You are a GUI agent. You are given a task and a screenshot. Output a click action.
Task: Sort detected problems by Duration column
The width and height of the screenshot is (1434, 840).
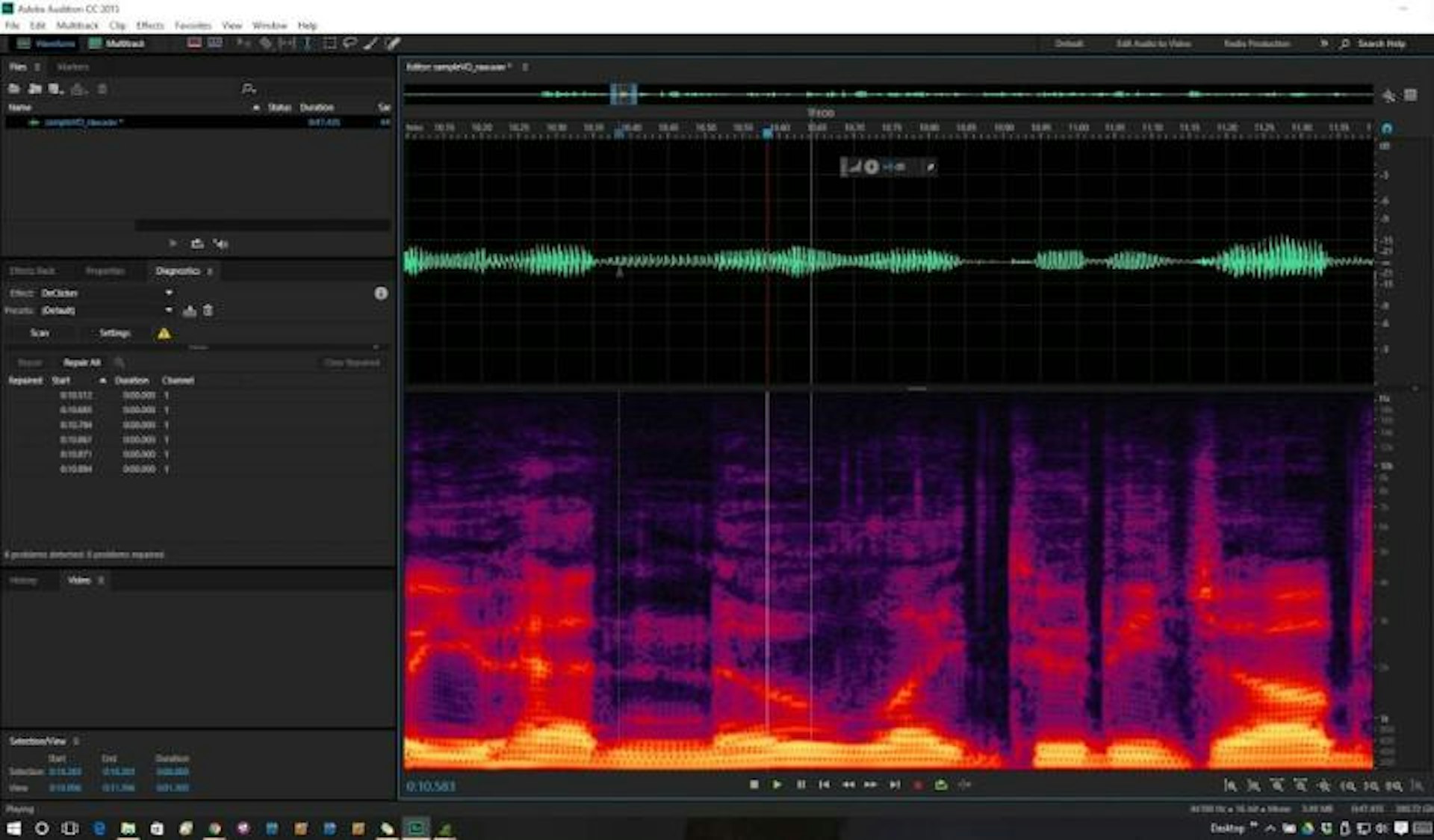[x=132, y=381]
